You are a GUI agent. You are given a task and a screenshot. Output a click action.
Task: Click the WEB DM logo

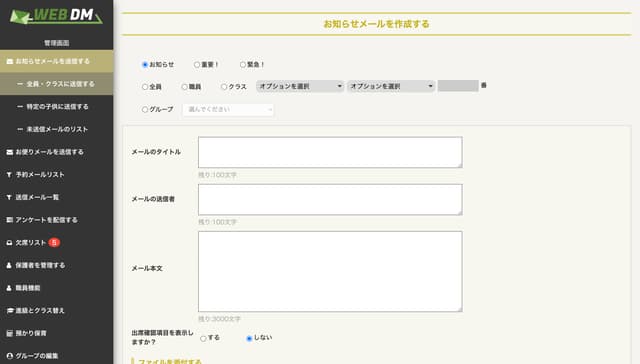(56, 16)
